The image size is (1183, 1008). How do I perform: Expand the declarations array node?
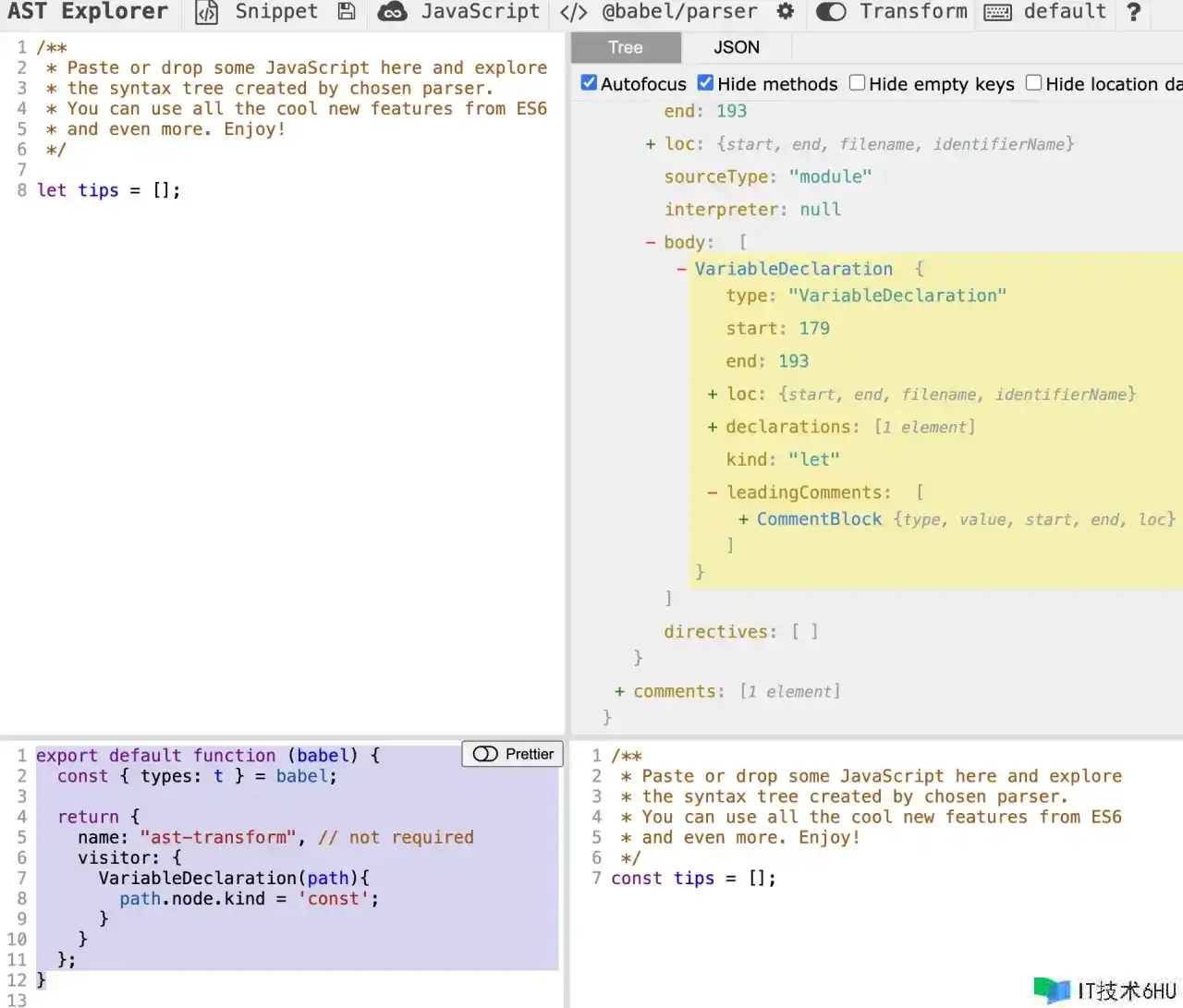[x=713, y=427]
